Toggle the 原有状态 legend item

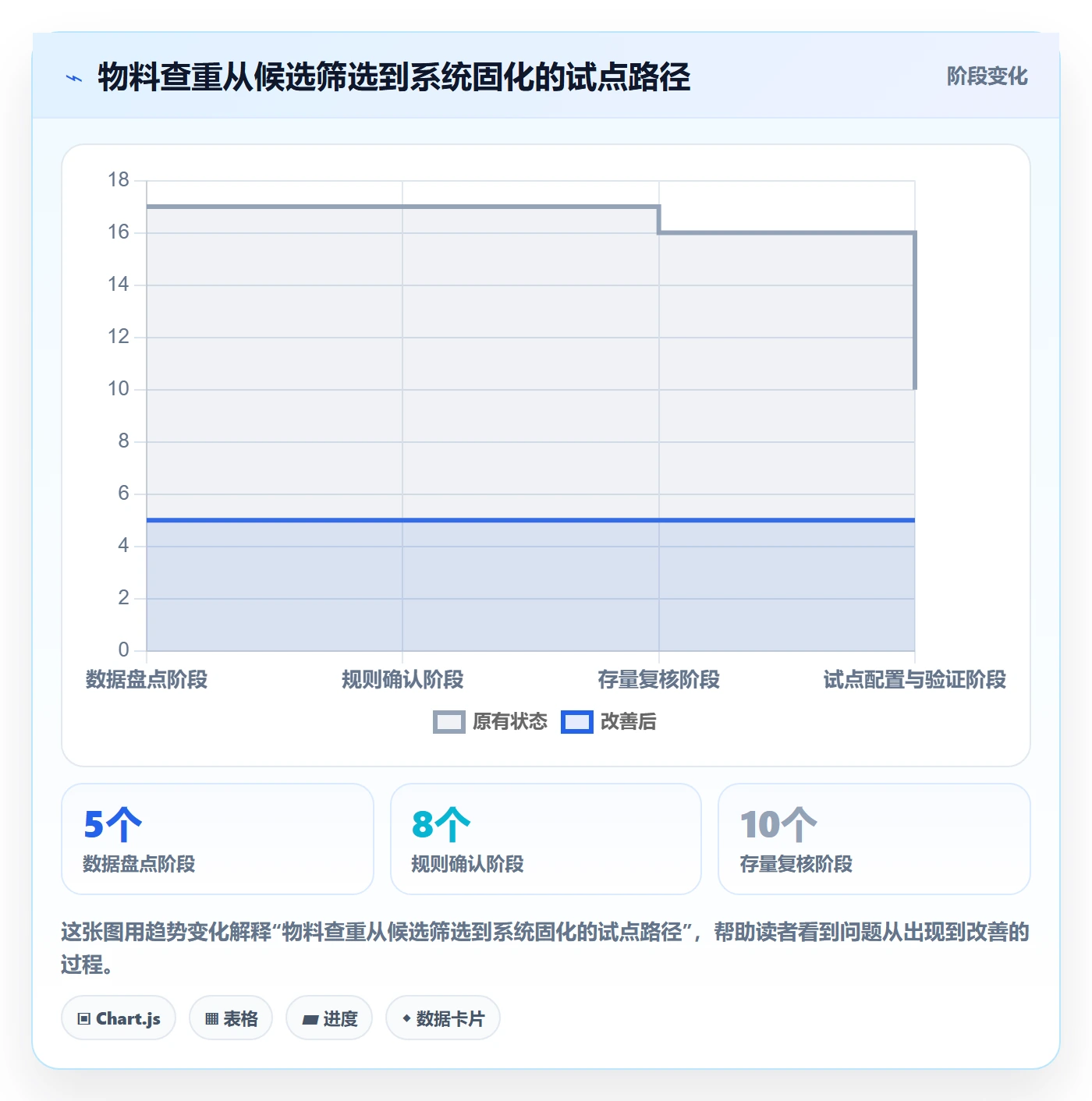tap(491, 721)
